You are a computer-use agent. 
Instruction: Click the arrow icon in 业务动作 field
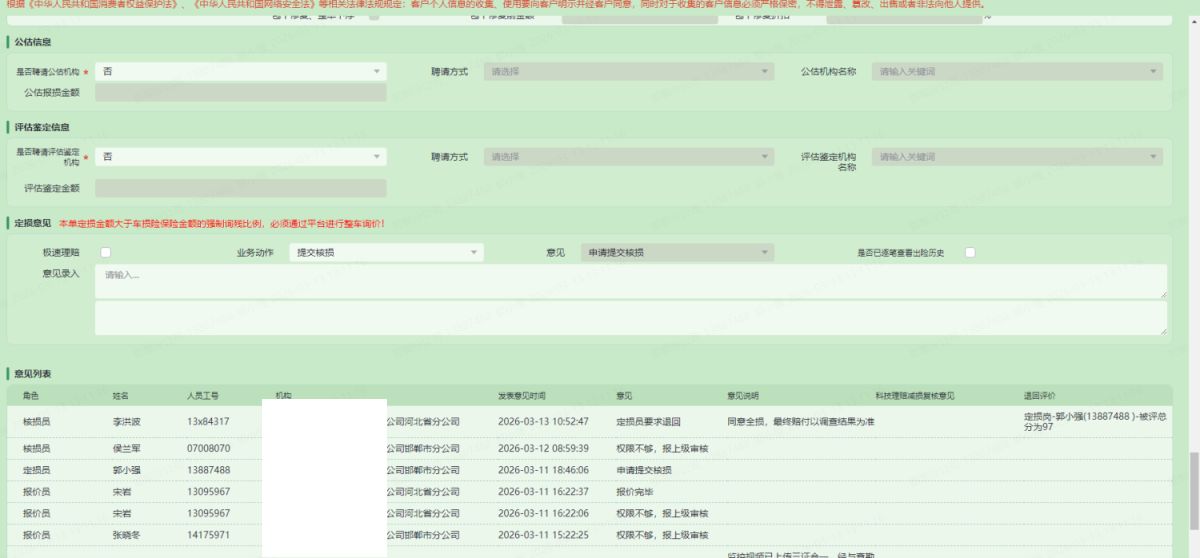474,253
